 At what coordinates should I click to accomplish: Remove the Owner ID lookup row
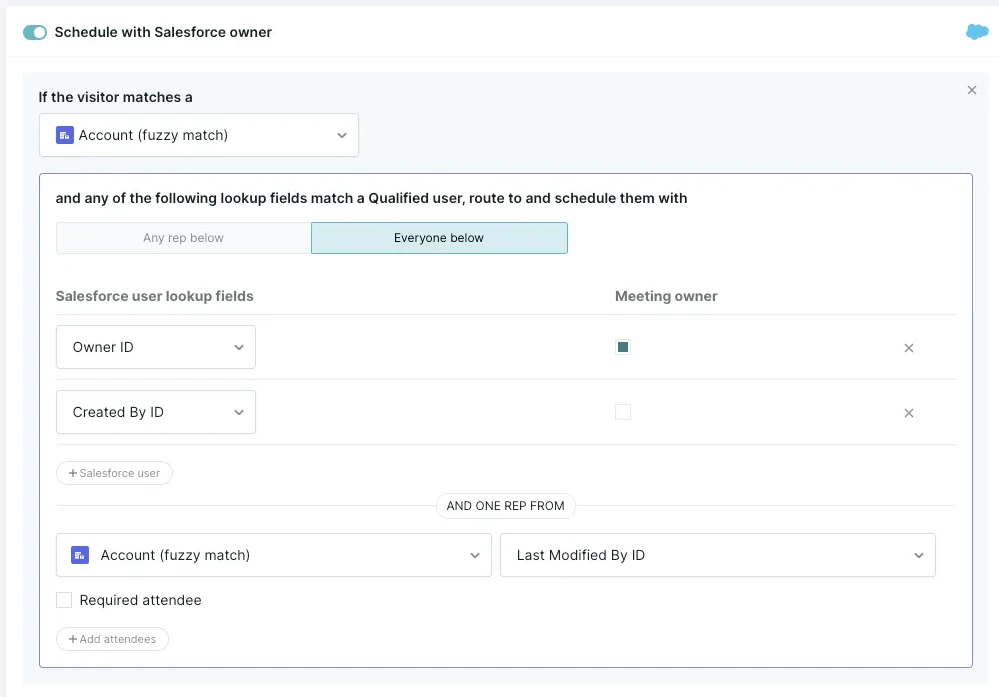click(x=909, y=348)
